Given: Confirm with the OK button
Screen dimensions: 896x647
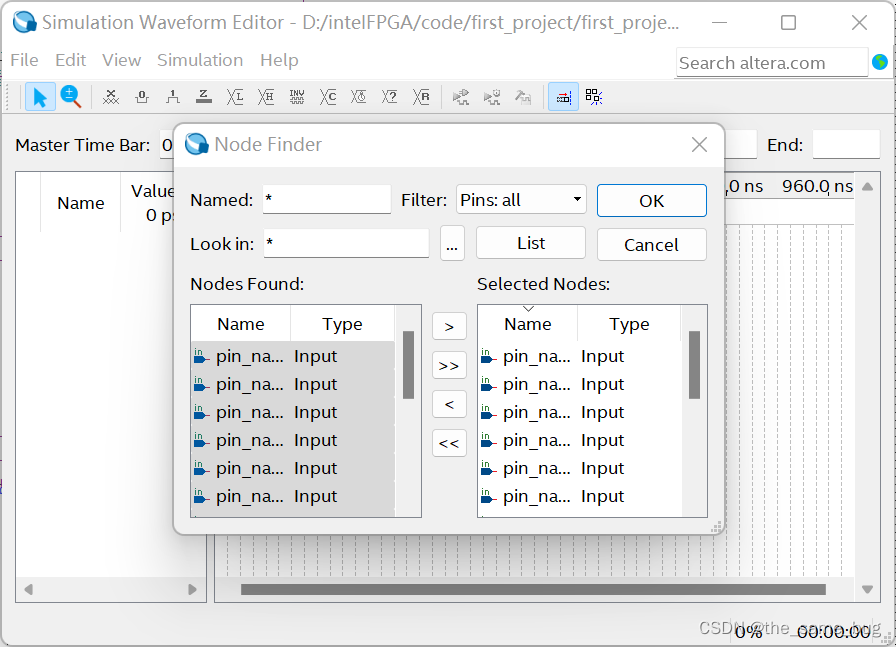Looking at the screenshot, I should point(651,201).
